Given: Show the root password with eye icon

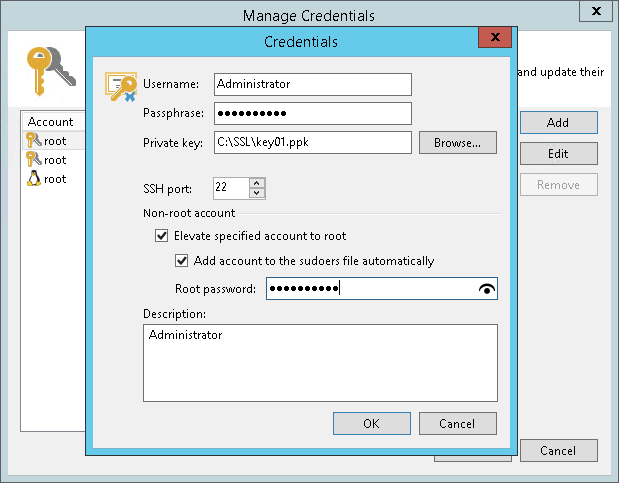Looking at the screenshot, I should pos(487,289).
